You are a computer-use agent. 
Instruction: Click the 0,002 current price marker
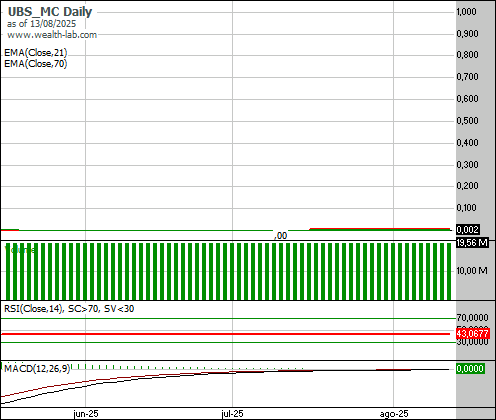468,230
